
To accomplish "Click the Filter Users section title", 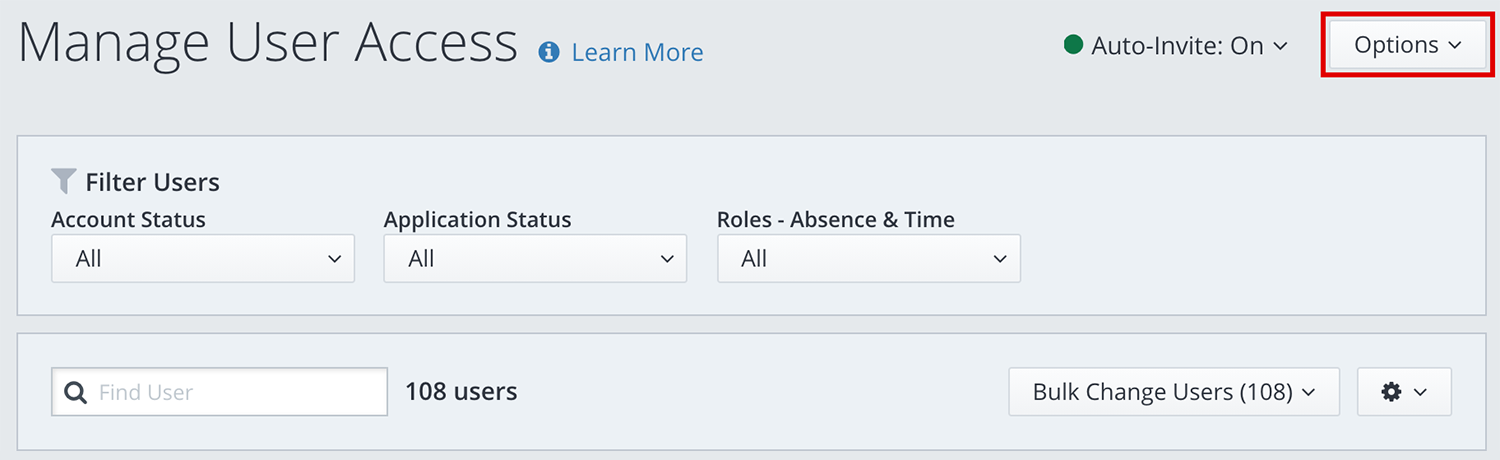I will coord(152,182).
